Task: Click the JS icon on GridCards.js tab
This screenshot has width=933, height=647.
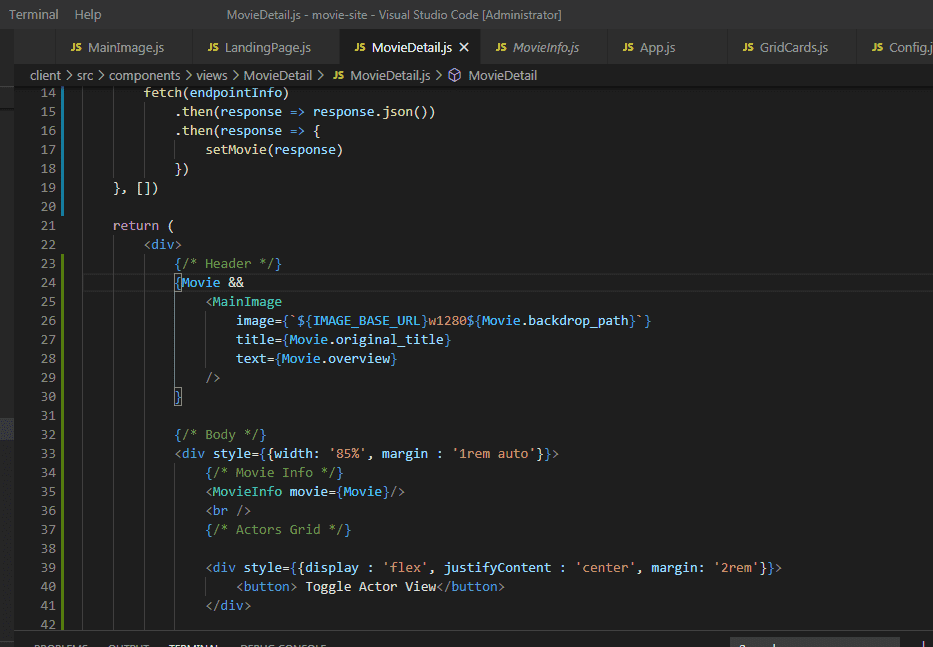Action: [x=749, y=48]
